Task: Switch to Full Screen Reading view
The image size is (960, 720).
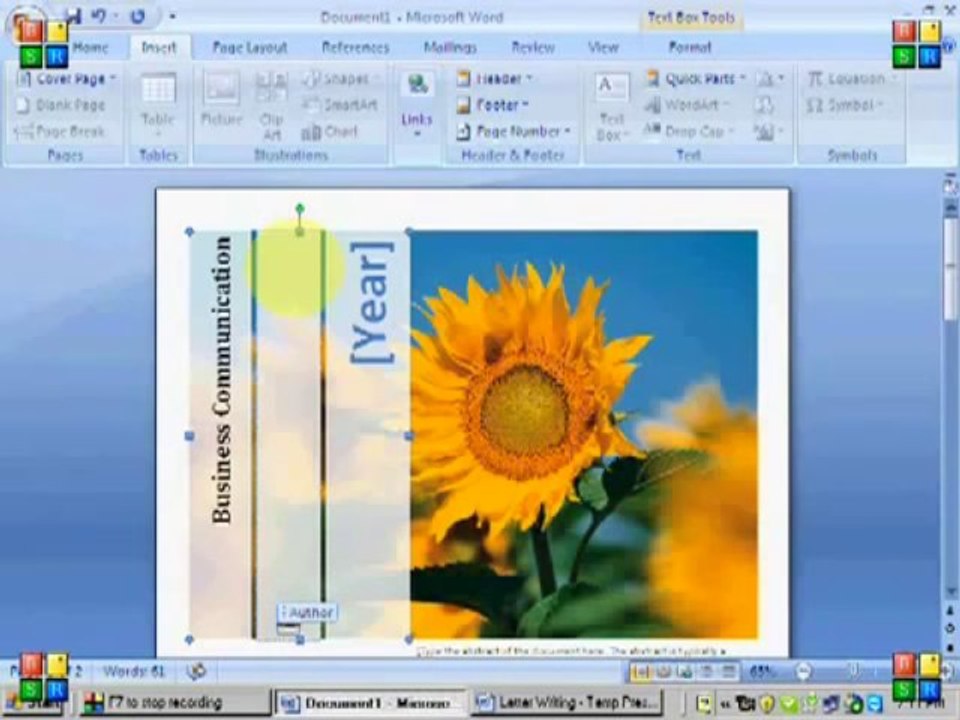Action: [x=664, y=672]
